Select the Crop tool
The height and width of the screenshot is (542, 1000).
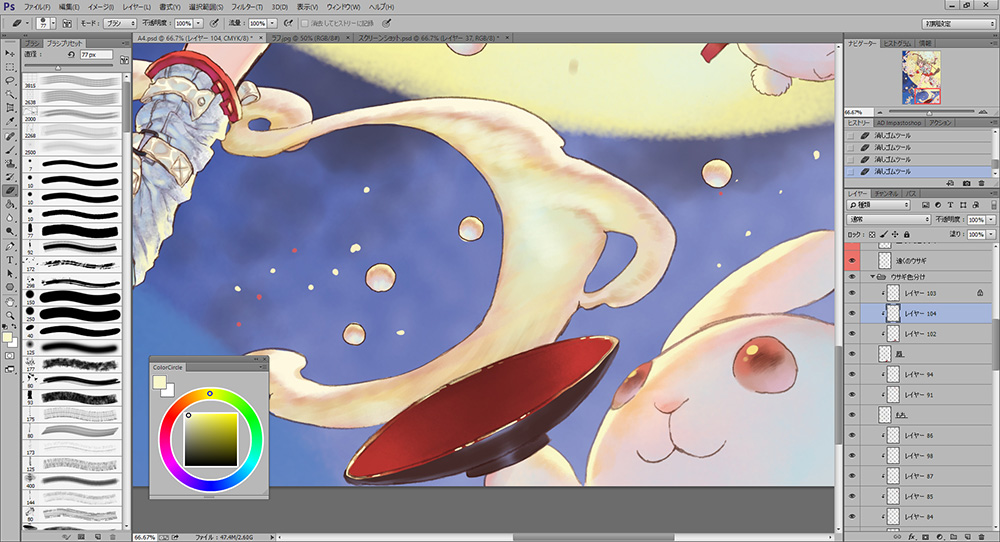pyautogui.click(x=10, y=108)
